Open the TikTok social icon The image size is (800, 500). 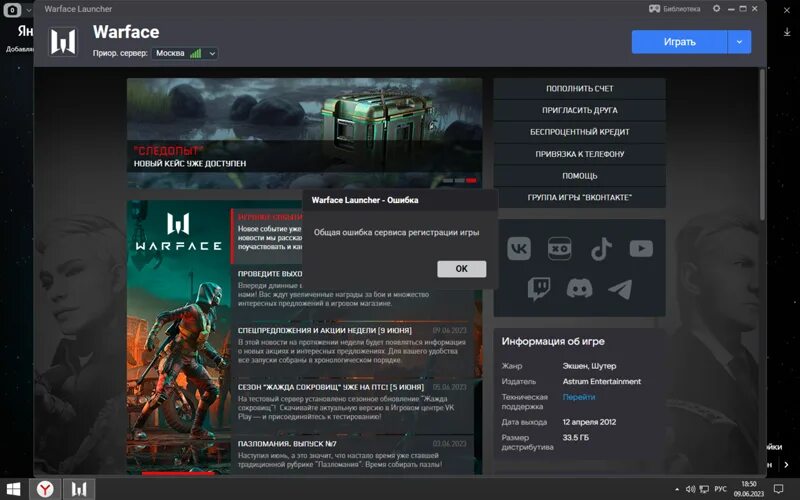pyautogui.click(x=601, y=249)
